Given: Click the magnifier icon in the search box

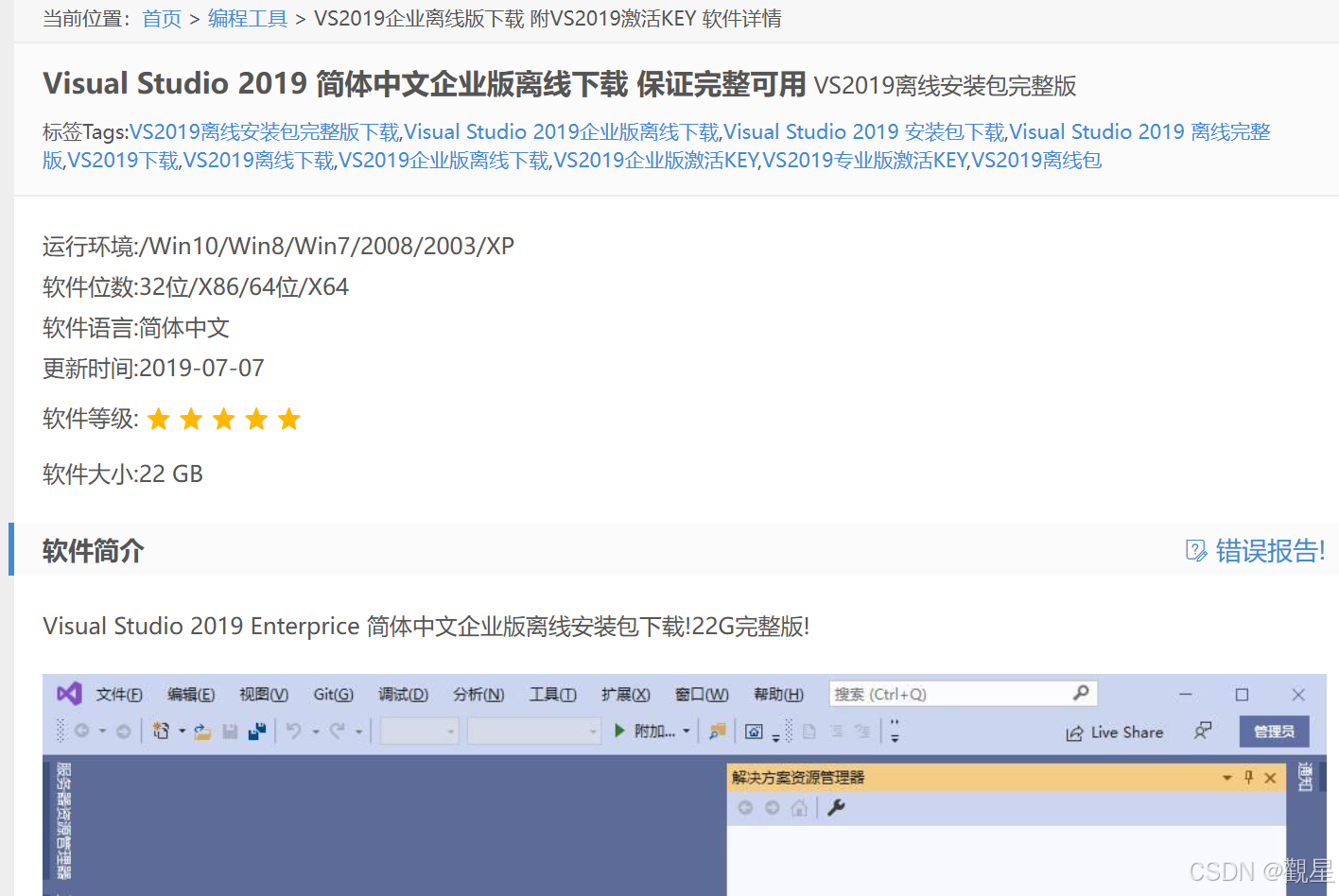Looking at the screenshot, I should (1081, 693).
